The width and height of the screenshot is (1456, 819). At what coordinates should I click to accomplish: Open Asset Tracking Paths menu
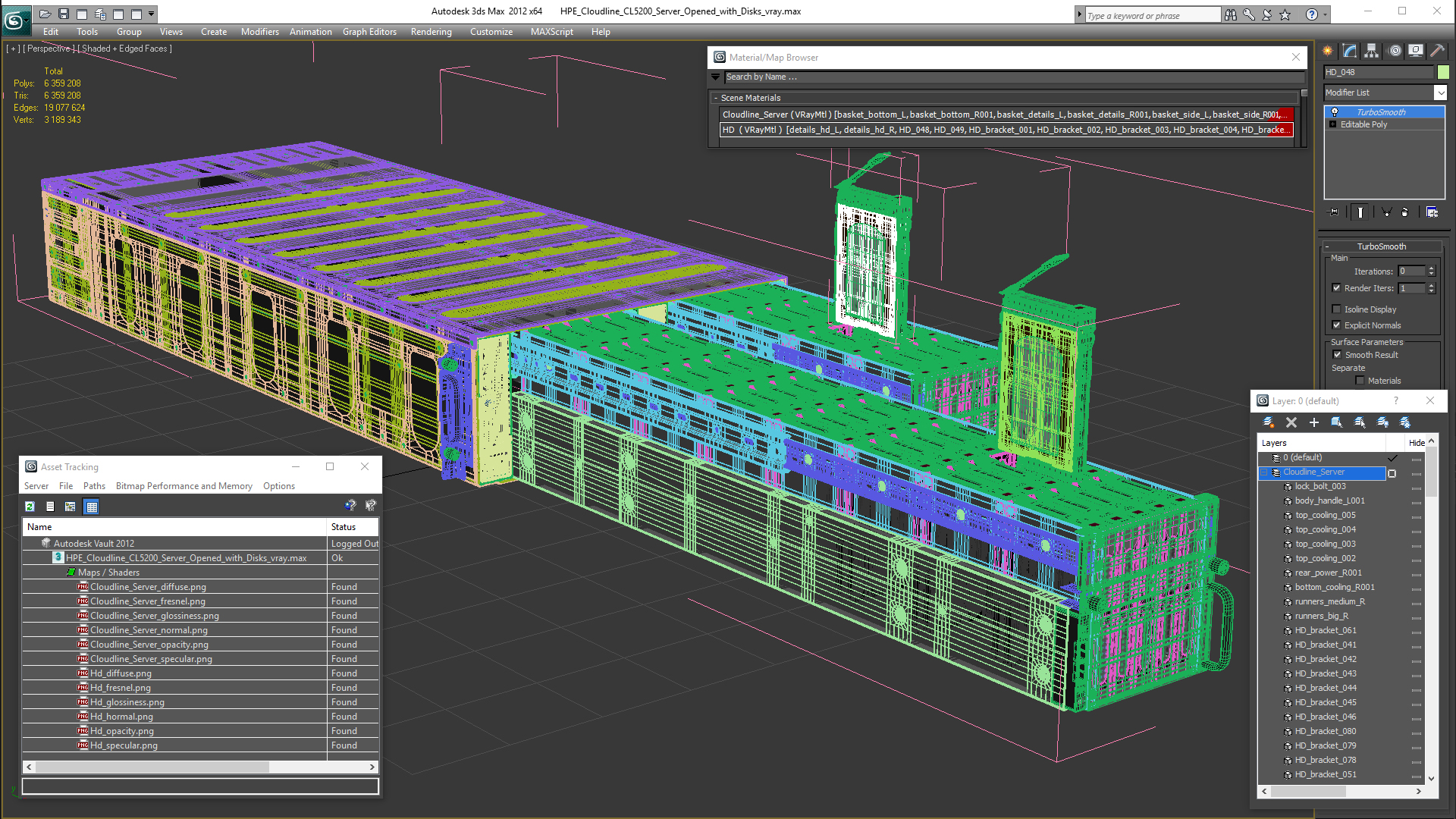[95, 486]
